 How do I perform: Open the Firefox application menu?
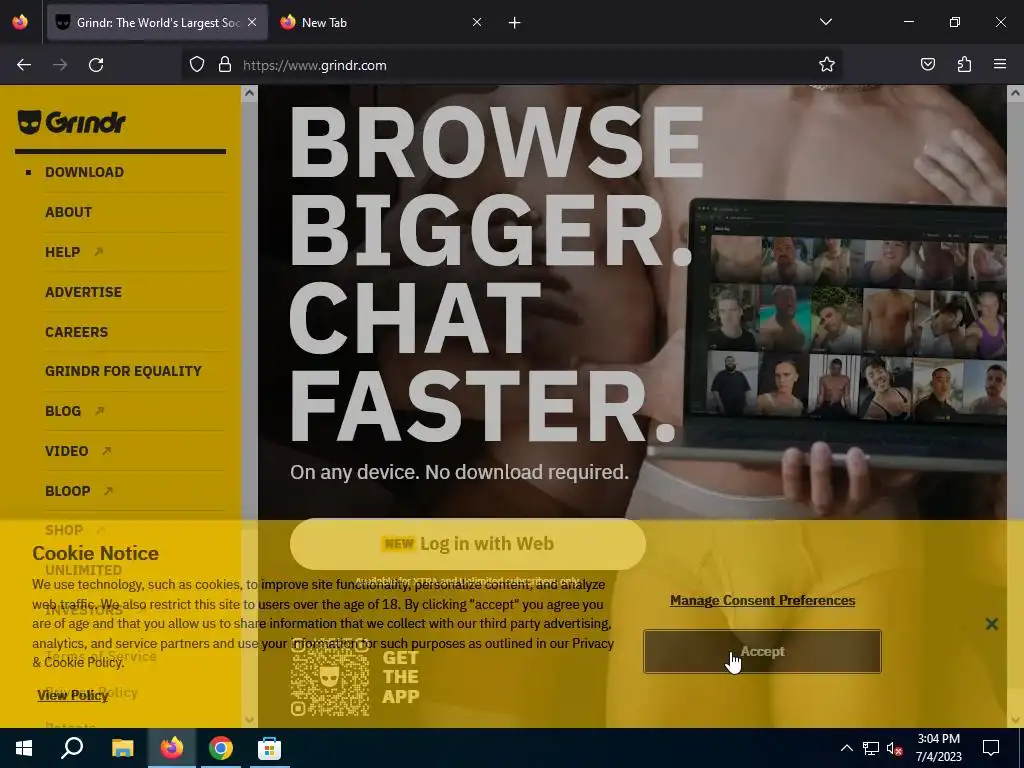coord(1000,65)
